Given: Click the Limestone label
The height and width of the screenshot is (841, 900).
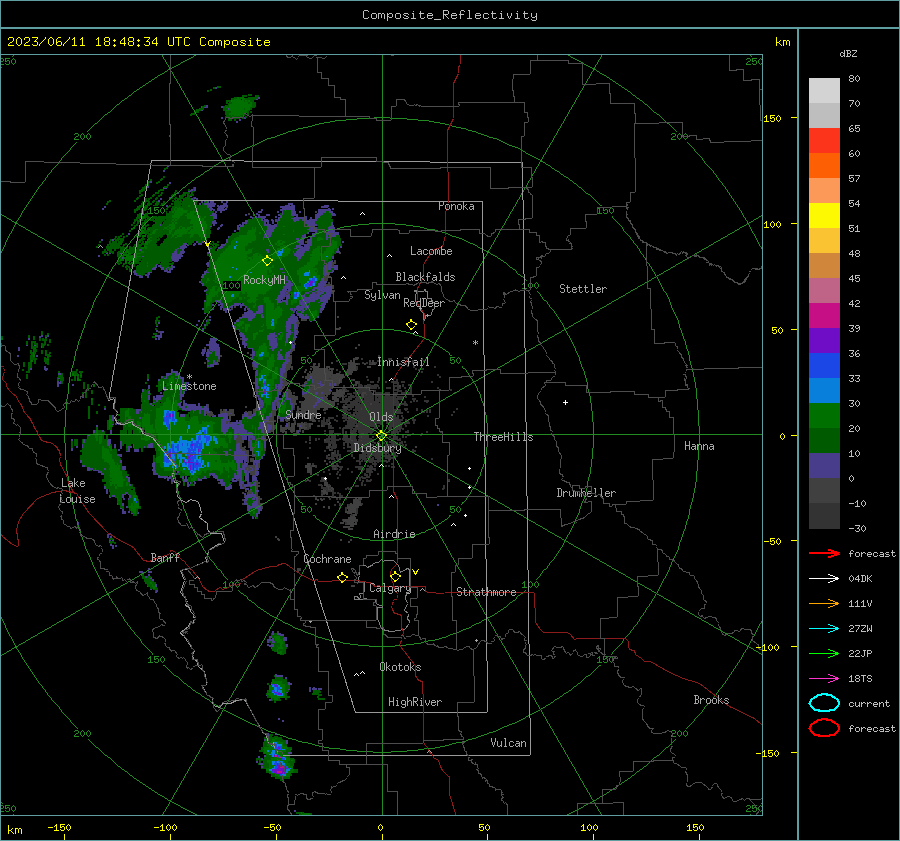Looking at the screenshot, I should (189, 386).
